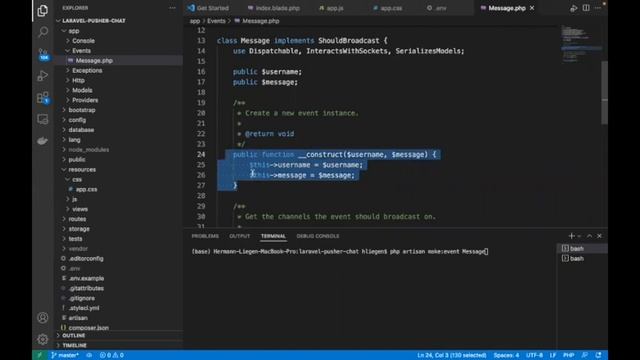
Task: Open composer.json in file tree
Action: (x=89, y=328)
